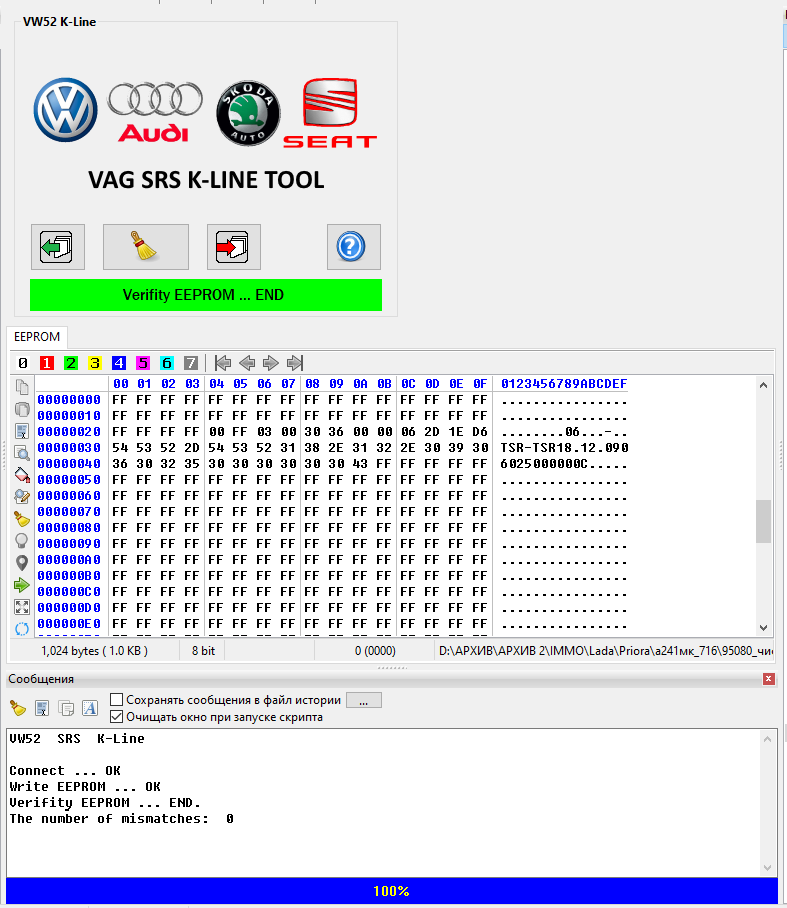Click address row 00000030

(x=69, y=448)
